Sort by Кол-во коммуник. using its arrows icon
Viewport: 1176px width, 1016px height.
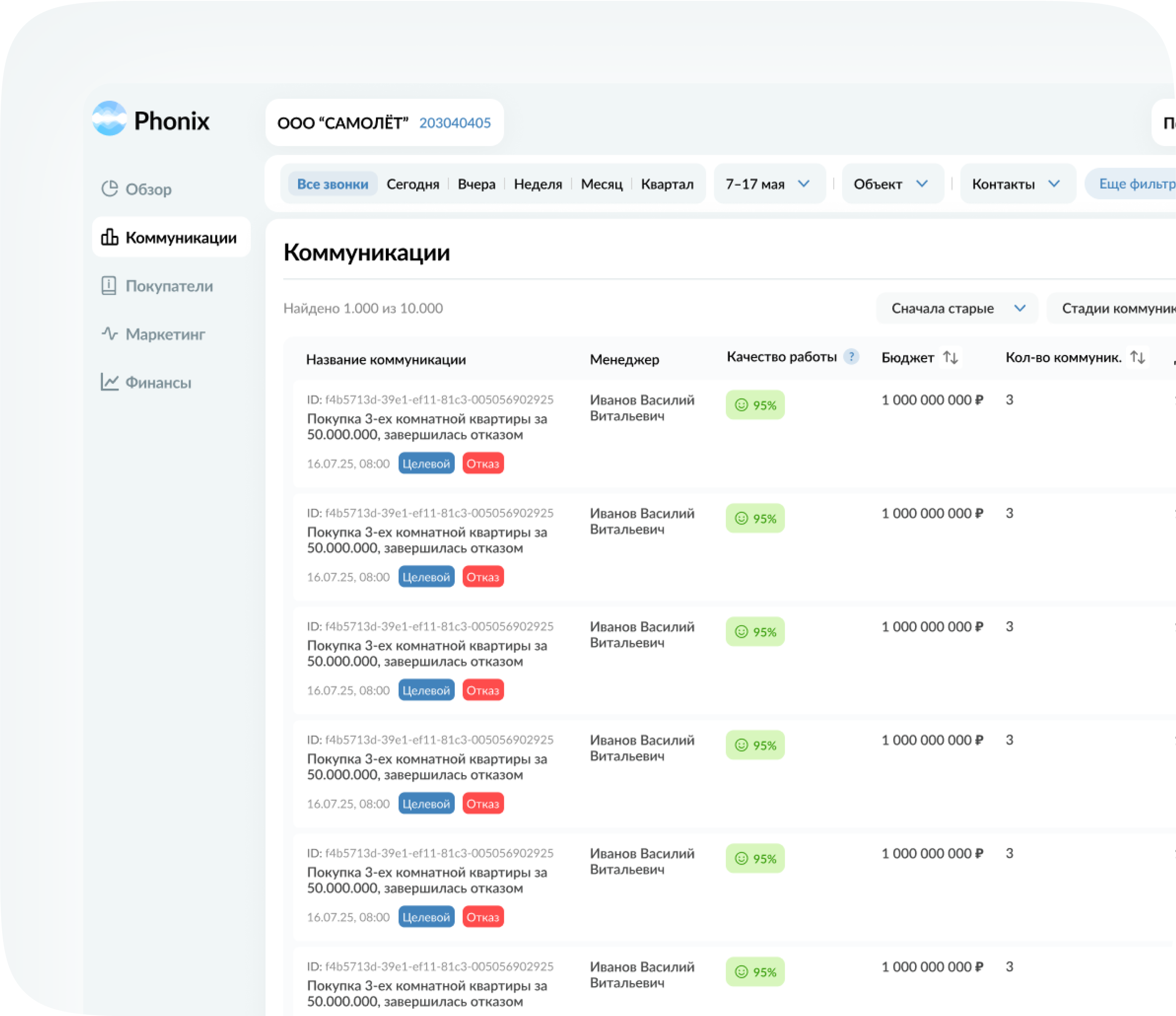(1137, 357)
